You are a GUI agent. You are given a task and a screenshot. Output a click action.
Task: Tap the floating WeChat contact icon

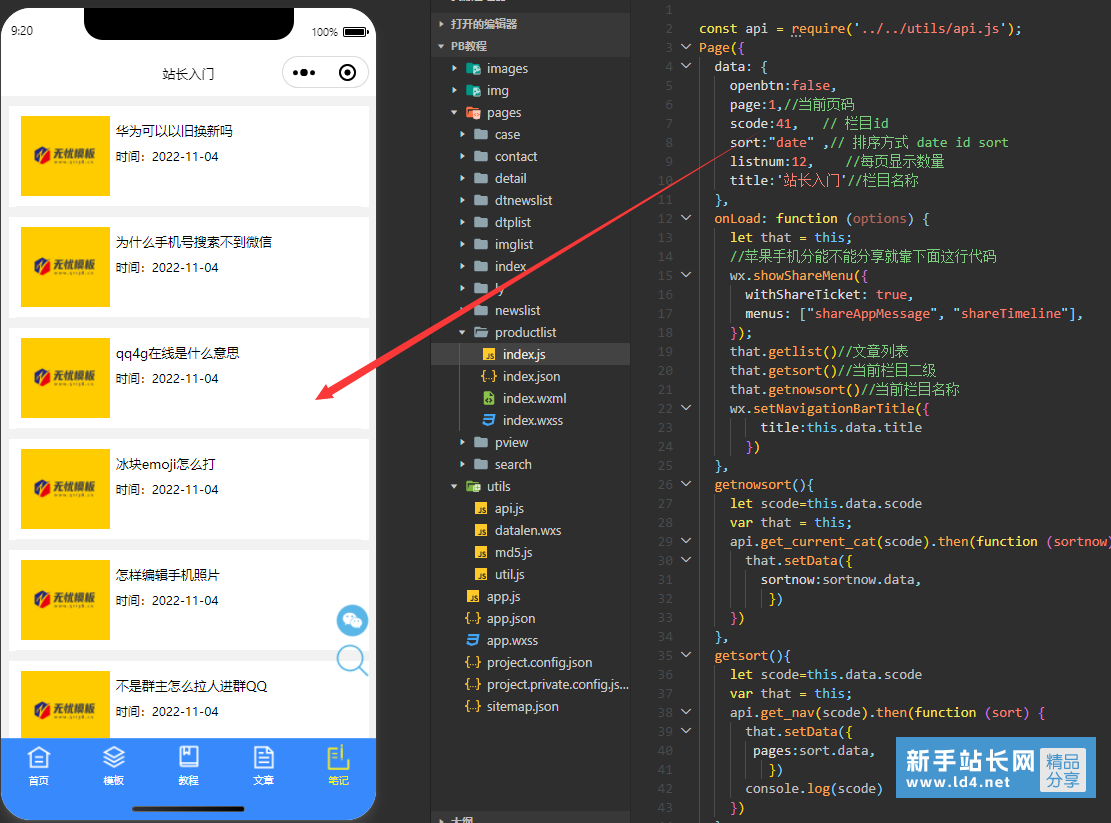pyautogui.click(x=352, y=620)
